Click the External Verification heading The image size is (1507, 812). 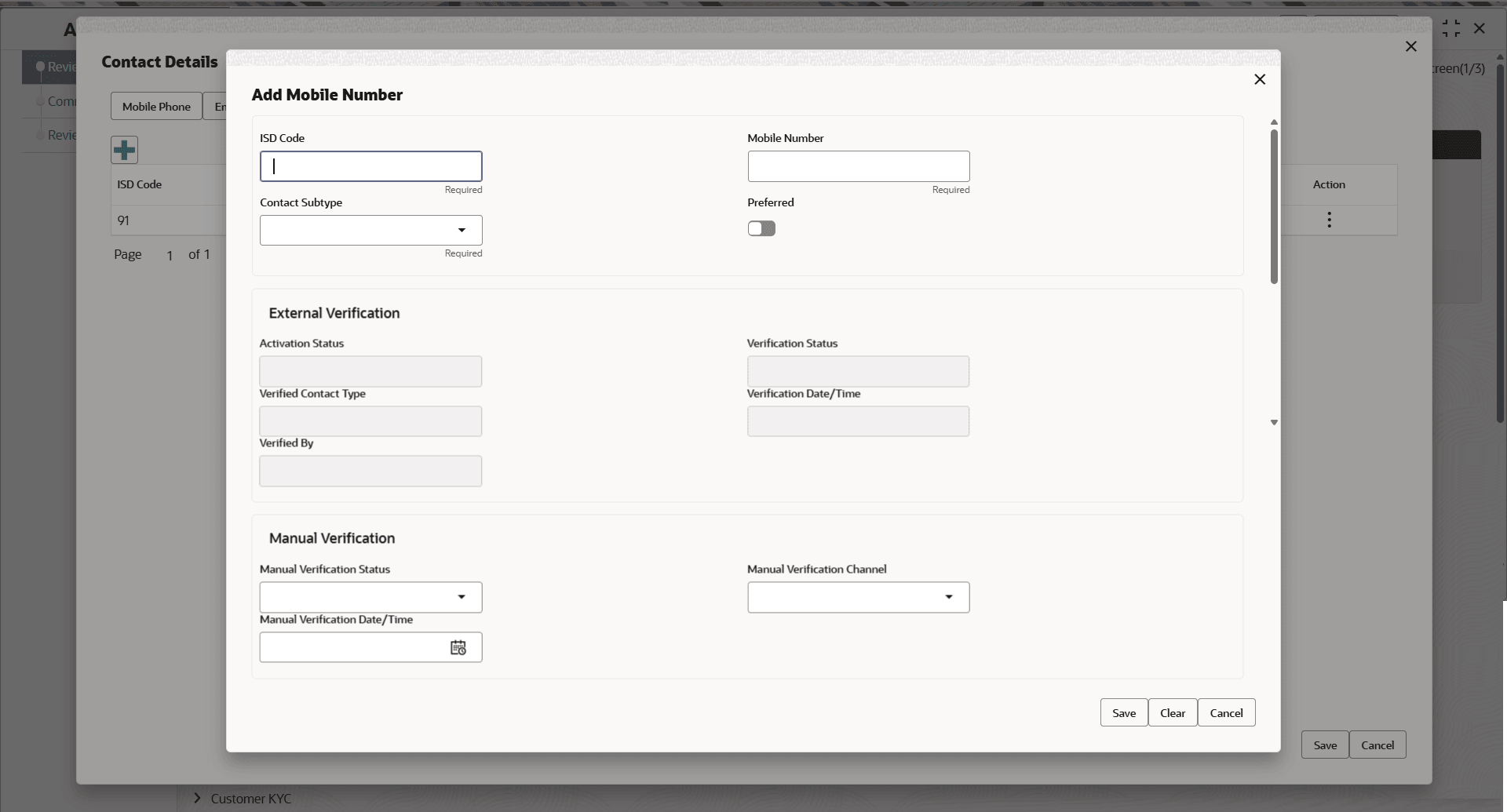(334, 313)
